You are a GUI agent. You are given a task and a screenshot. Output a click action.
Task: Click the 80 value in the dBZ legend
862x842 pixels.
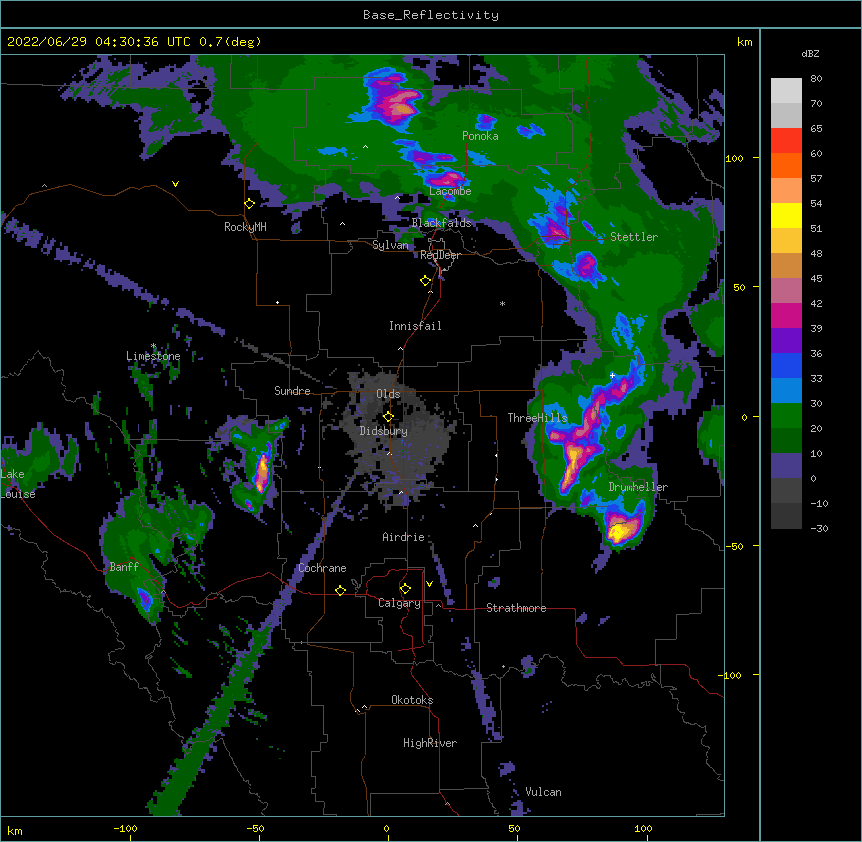pos(816,79)
